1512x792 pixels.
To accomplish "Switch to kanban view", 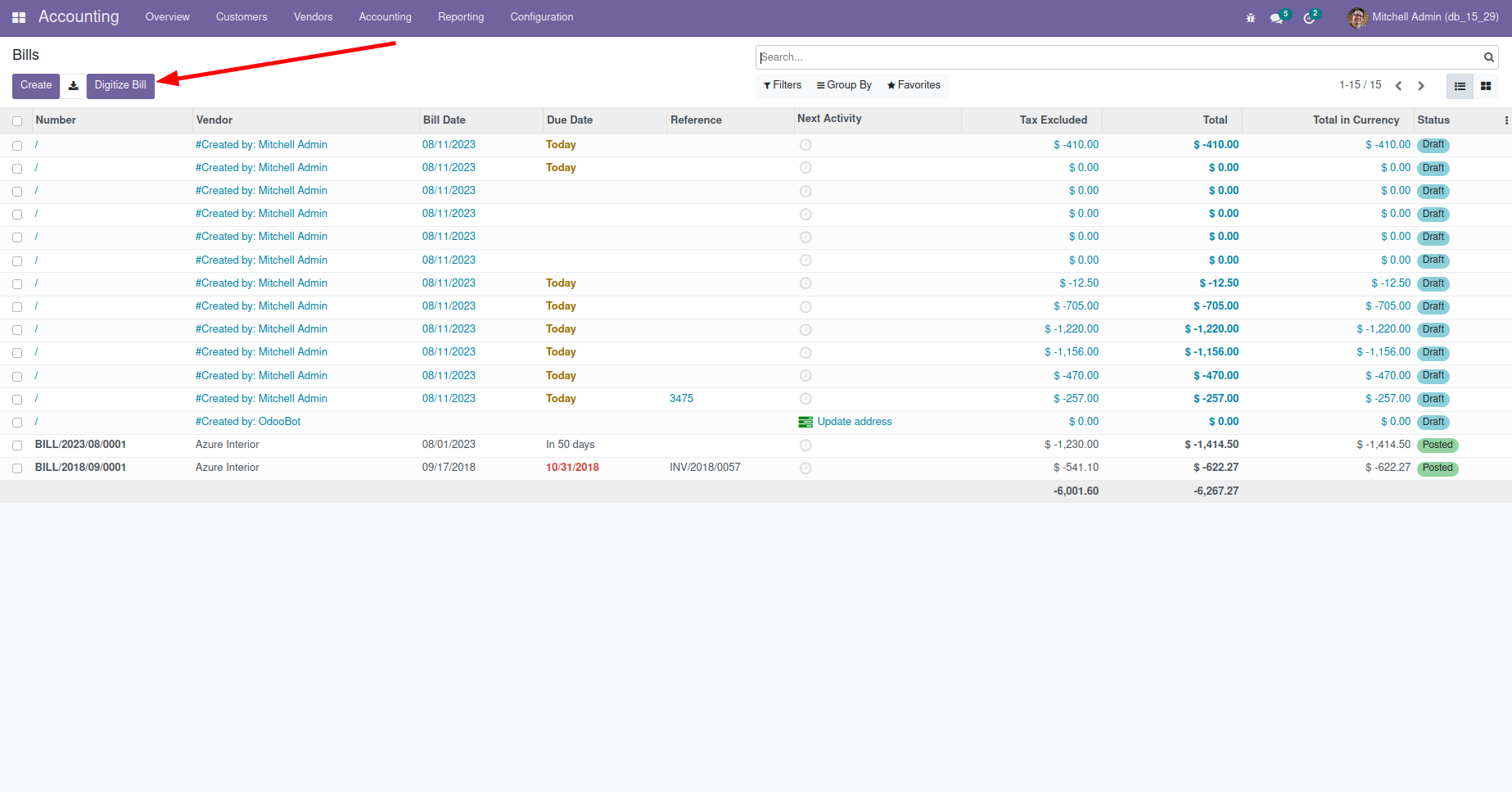I will (1486, 86).
